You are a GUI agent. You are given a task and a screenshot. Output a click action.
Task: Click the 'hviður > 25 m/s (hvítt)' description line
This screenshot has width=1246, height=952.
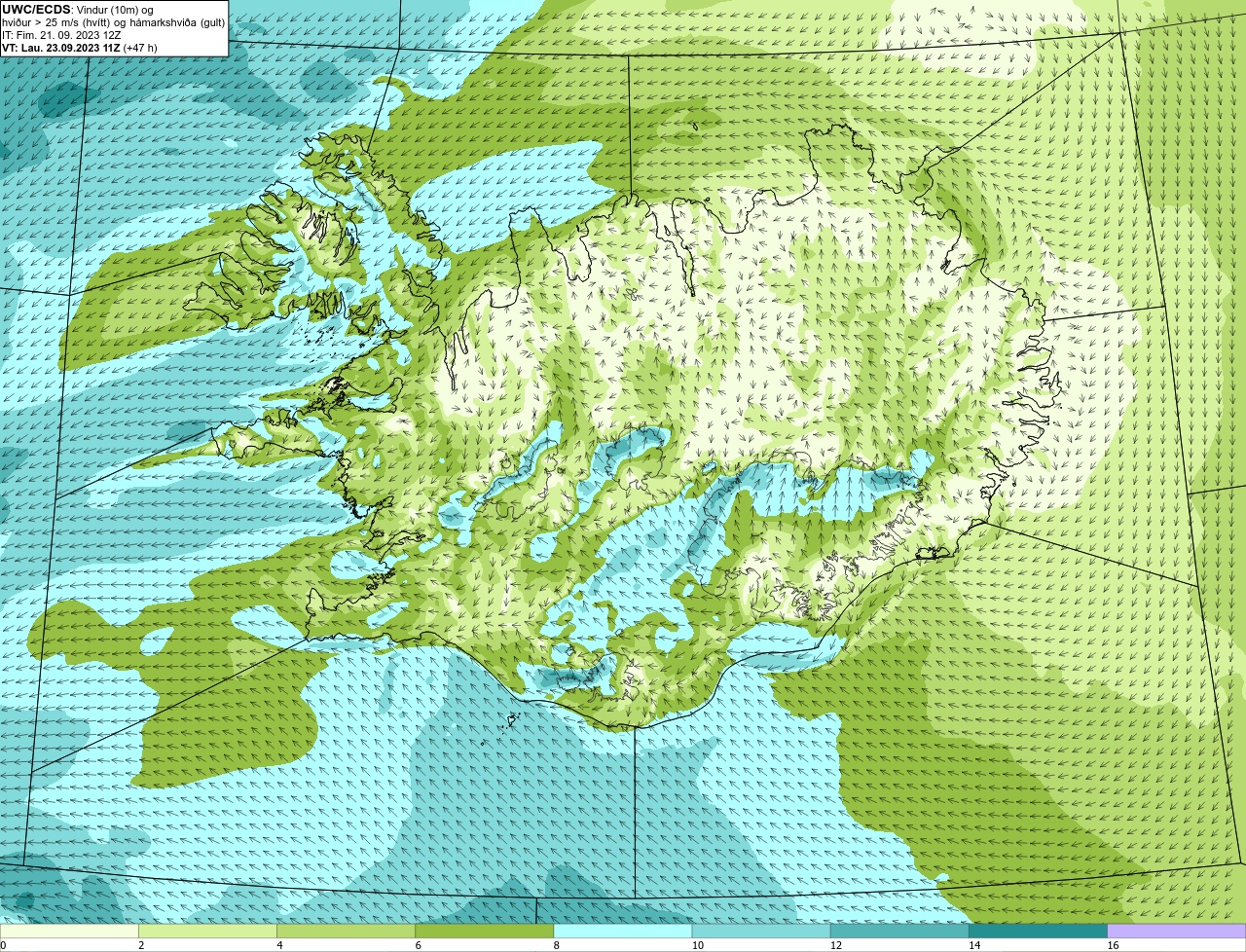tap(113, 21)
